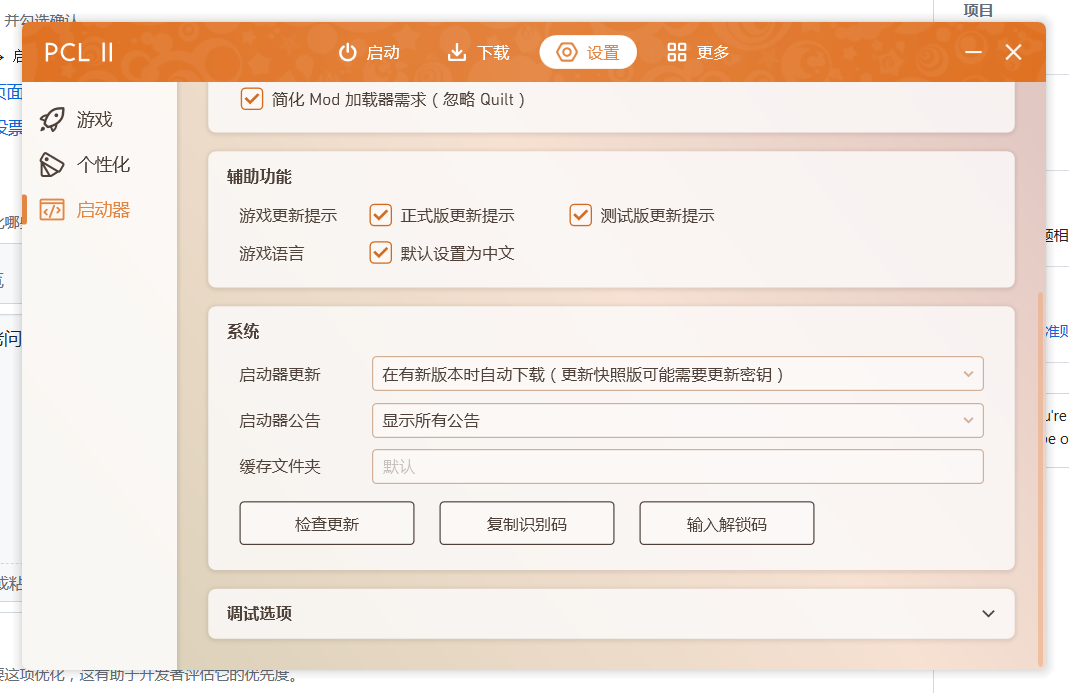The height and width of the screenshot is (693, 1069).
Task: Toggle 测试版更新提示 off
Action: (580, 215)
